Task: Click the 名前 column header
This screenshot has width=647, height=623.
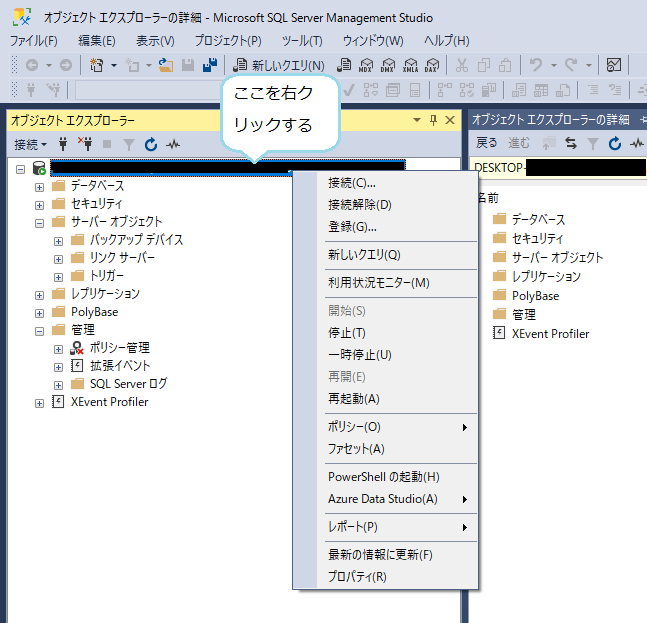Action: pyautogui.click(x=489, y=198)
